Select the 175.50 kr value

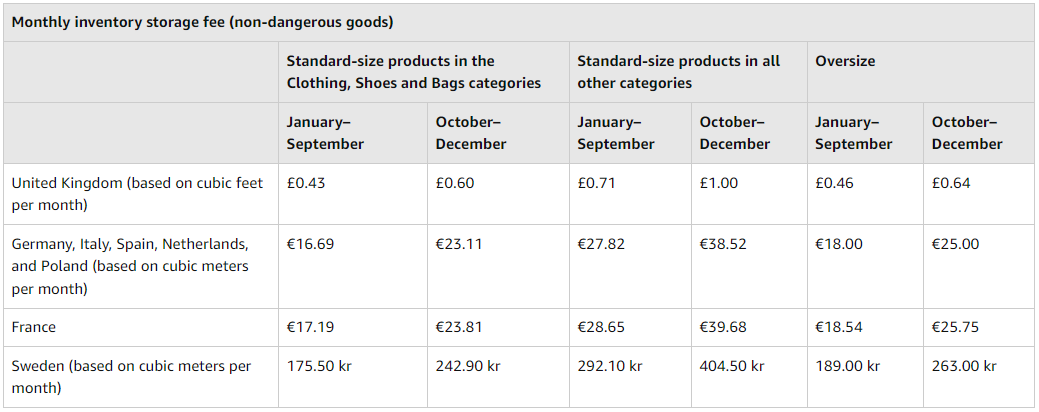[319, 366]
